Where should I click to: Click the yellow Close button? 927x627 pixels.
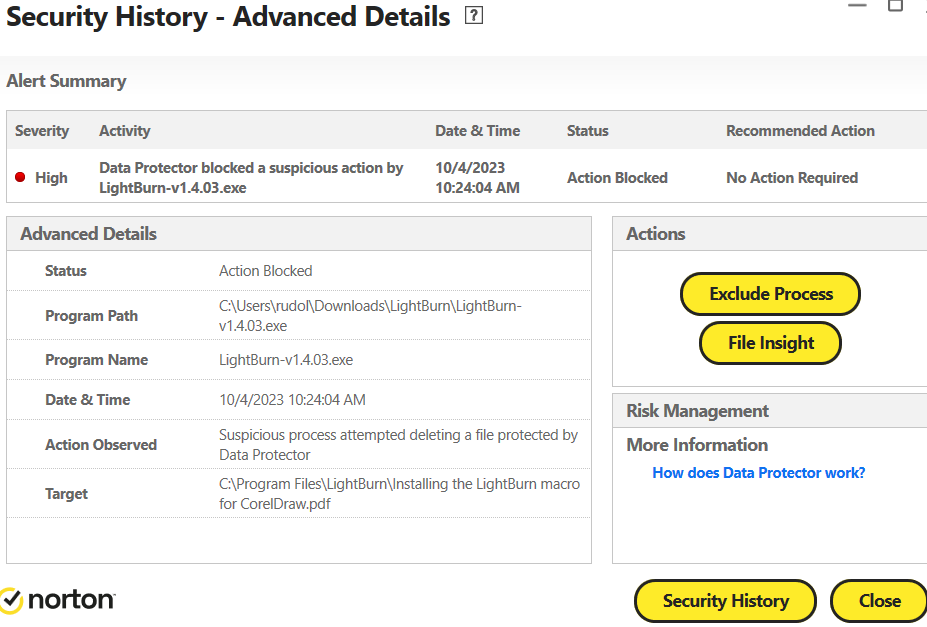(x=879, y=601)
